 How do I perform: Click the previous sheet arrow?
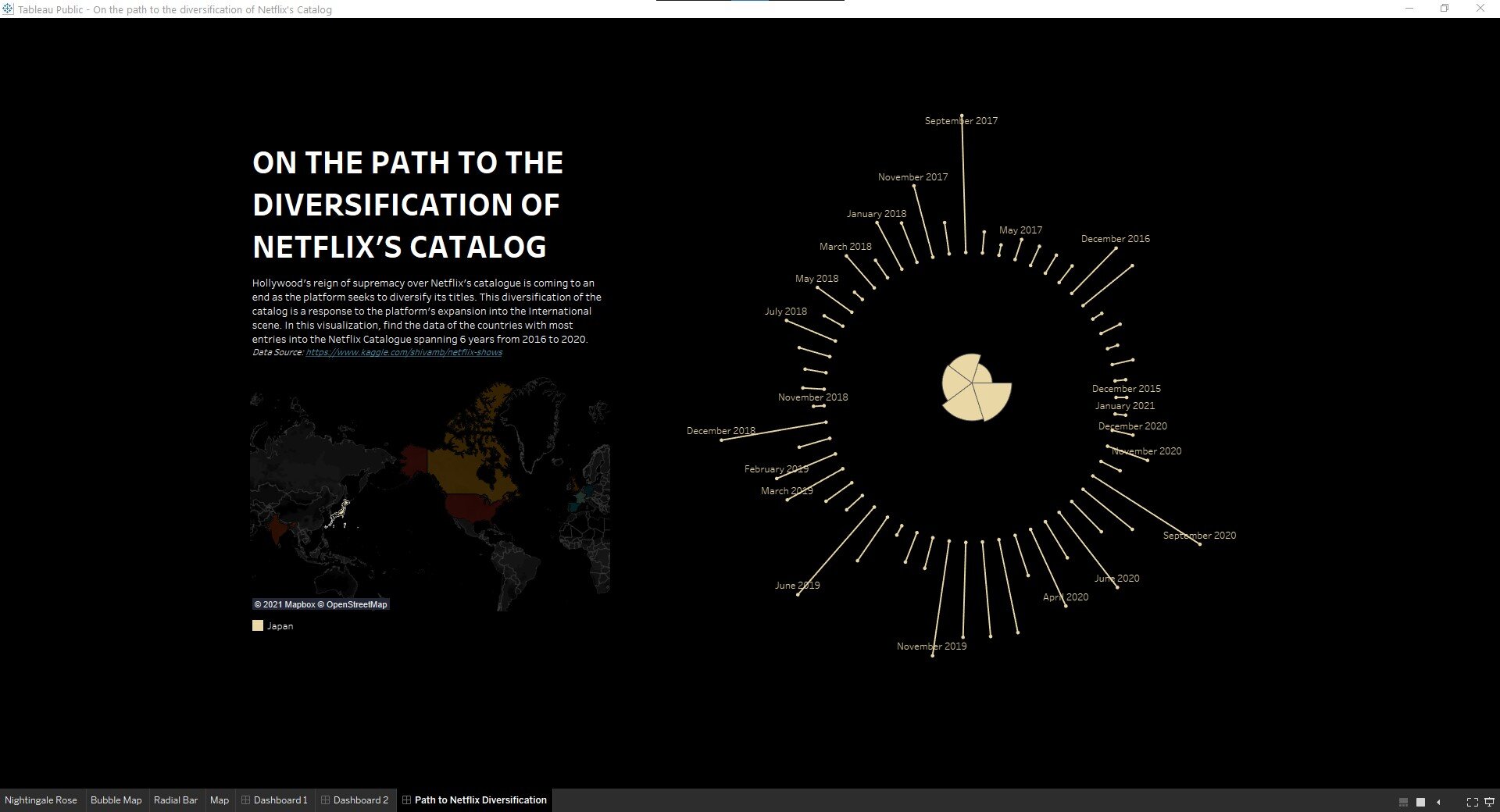click(x=1438, y=802)
